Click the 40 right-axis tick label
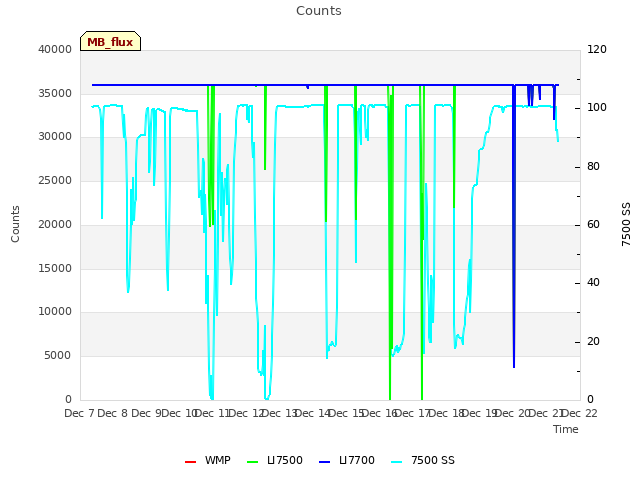The width and height of the screenshot is (640, 480). [593, 283]
